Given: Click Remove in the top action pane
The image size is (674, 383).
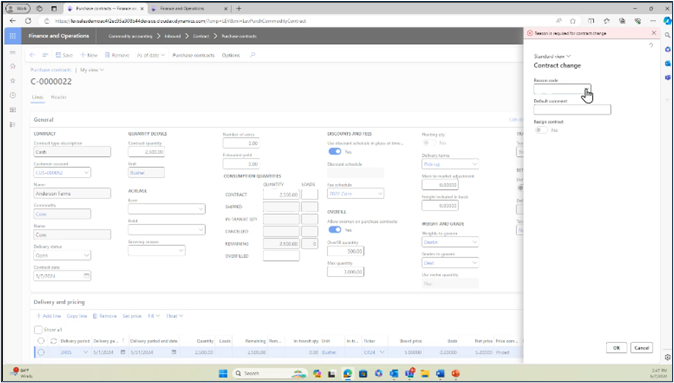Looking at the screenshot, I should [117, 55].
